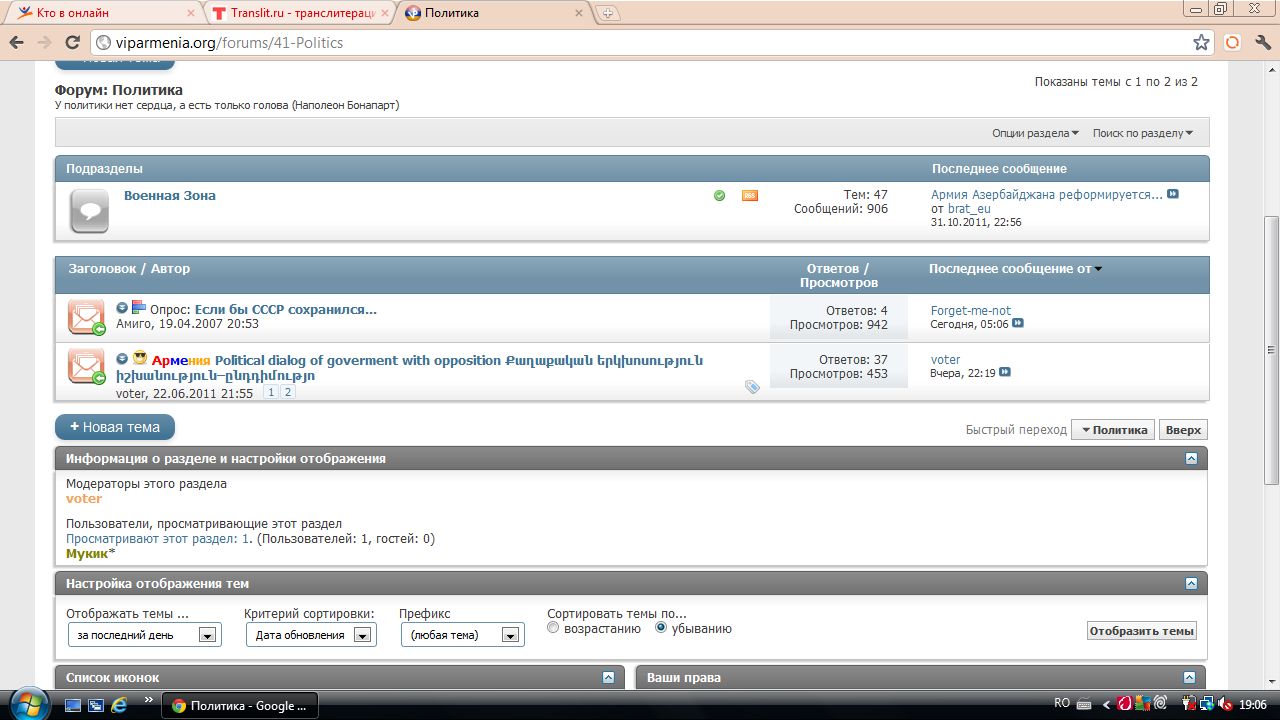This screenshot has width=1280, height=720.
Task: Click the browser reload button
Action: [72, 43]
